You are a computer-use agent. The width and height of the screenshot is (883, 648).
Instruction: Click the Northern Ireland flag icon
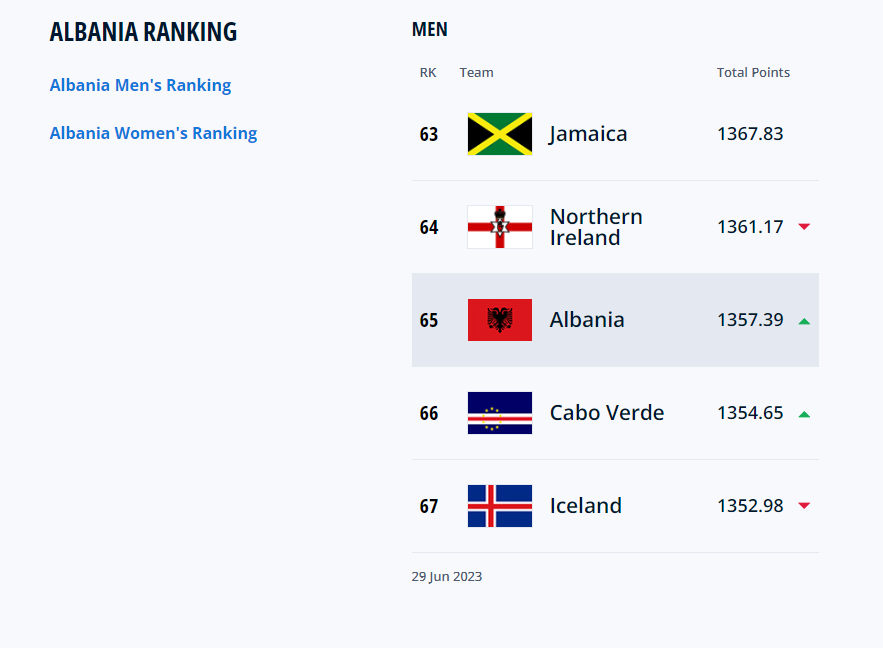point(499,227)
